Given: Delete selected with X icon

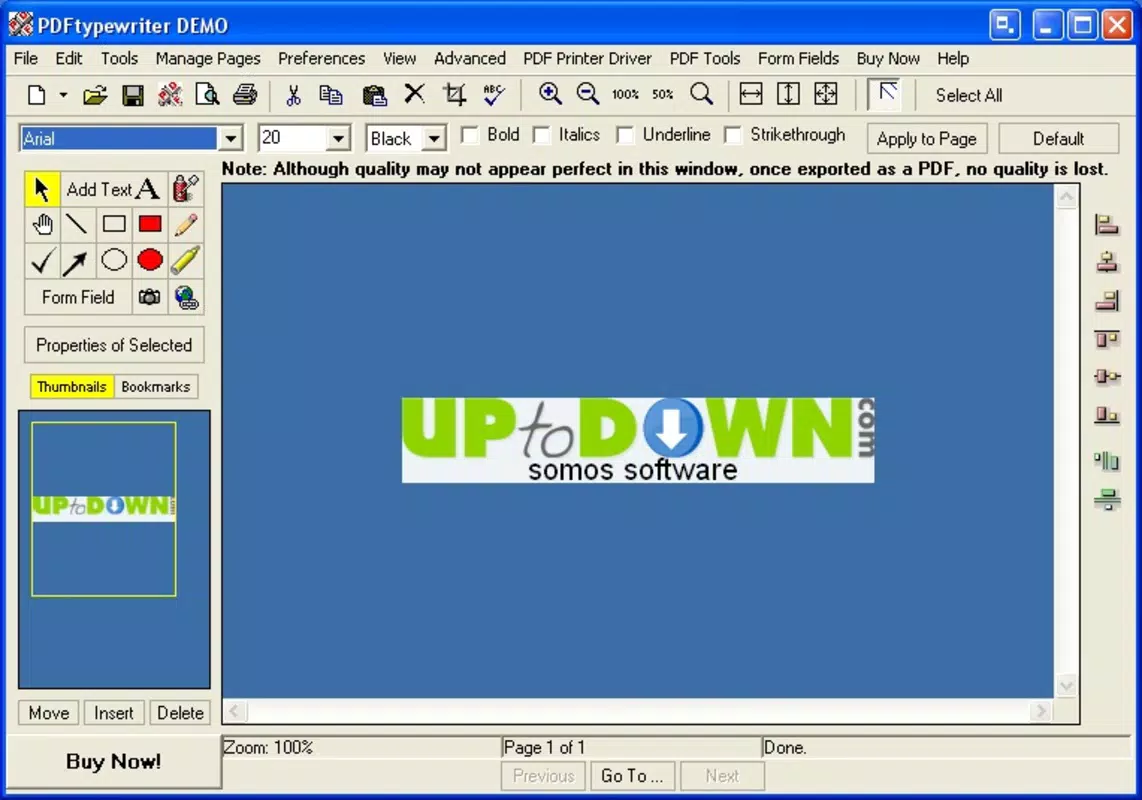Looking at the screenshot, I should (414, 93).
